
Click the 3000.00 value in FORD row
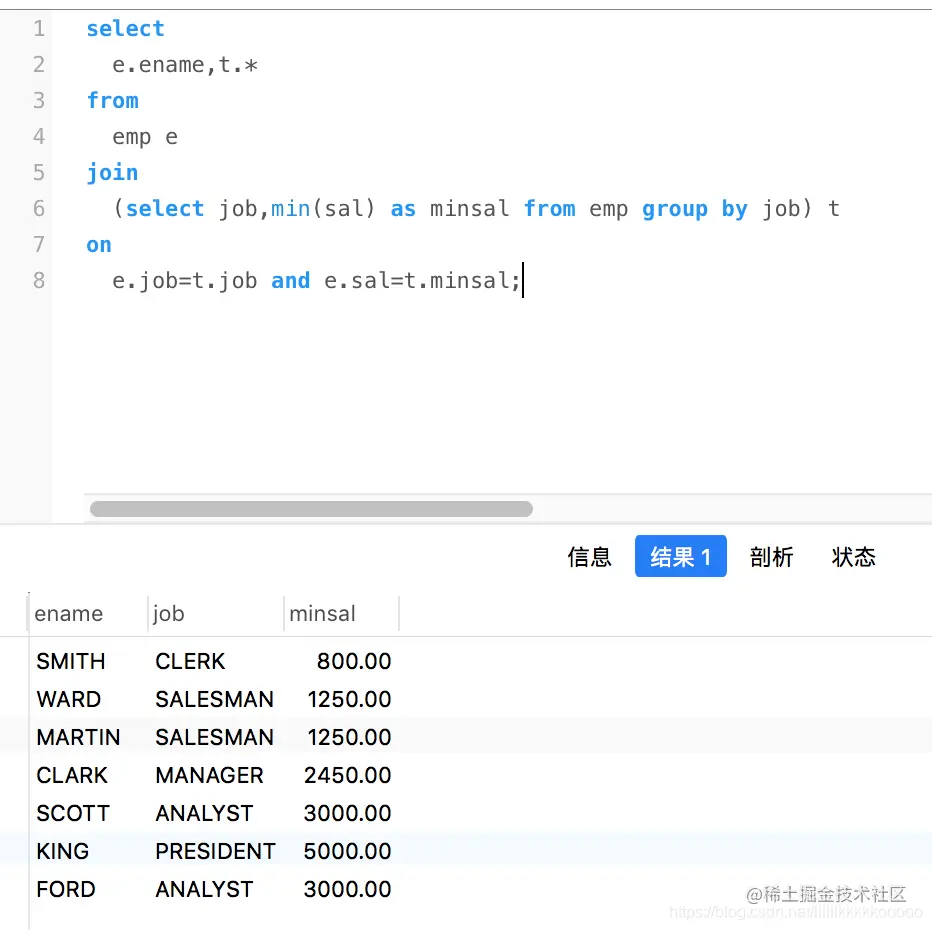point(348,890)
